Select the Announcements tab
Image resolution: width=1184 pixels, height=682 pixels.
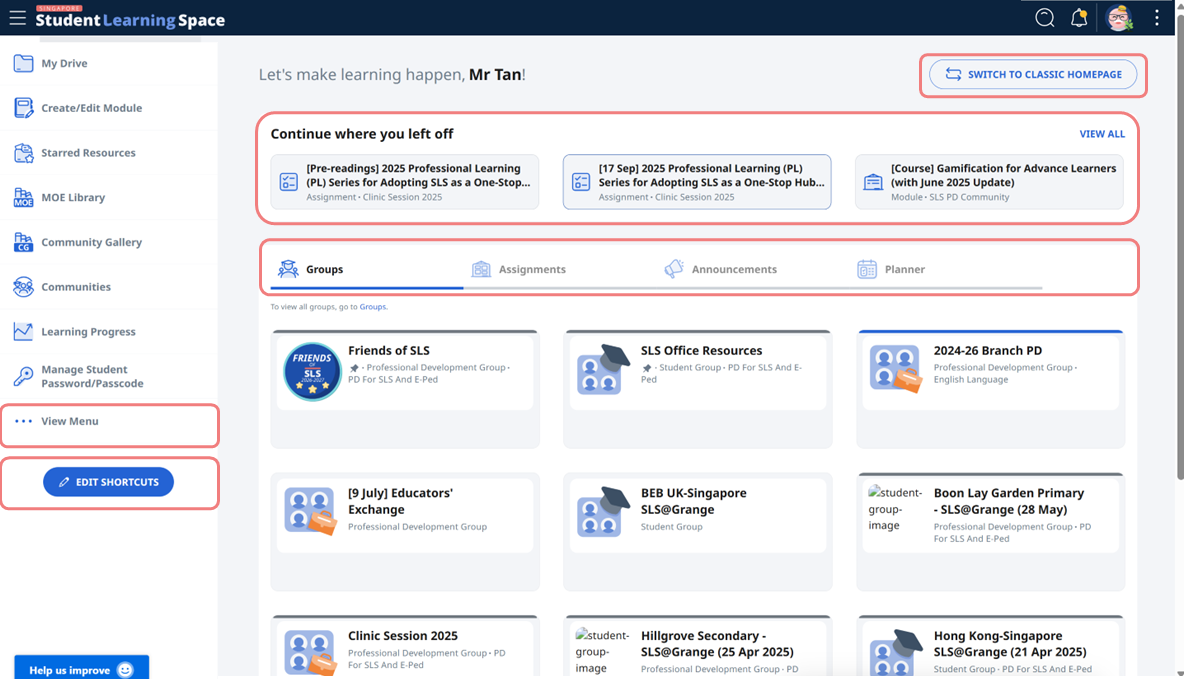[x=734, y=269]
